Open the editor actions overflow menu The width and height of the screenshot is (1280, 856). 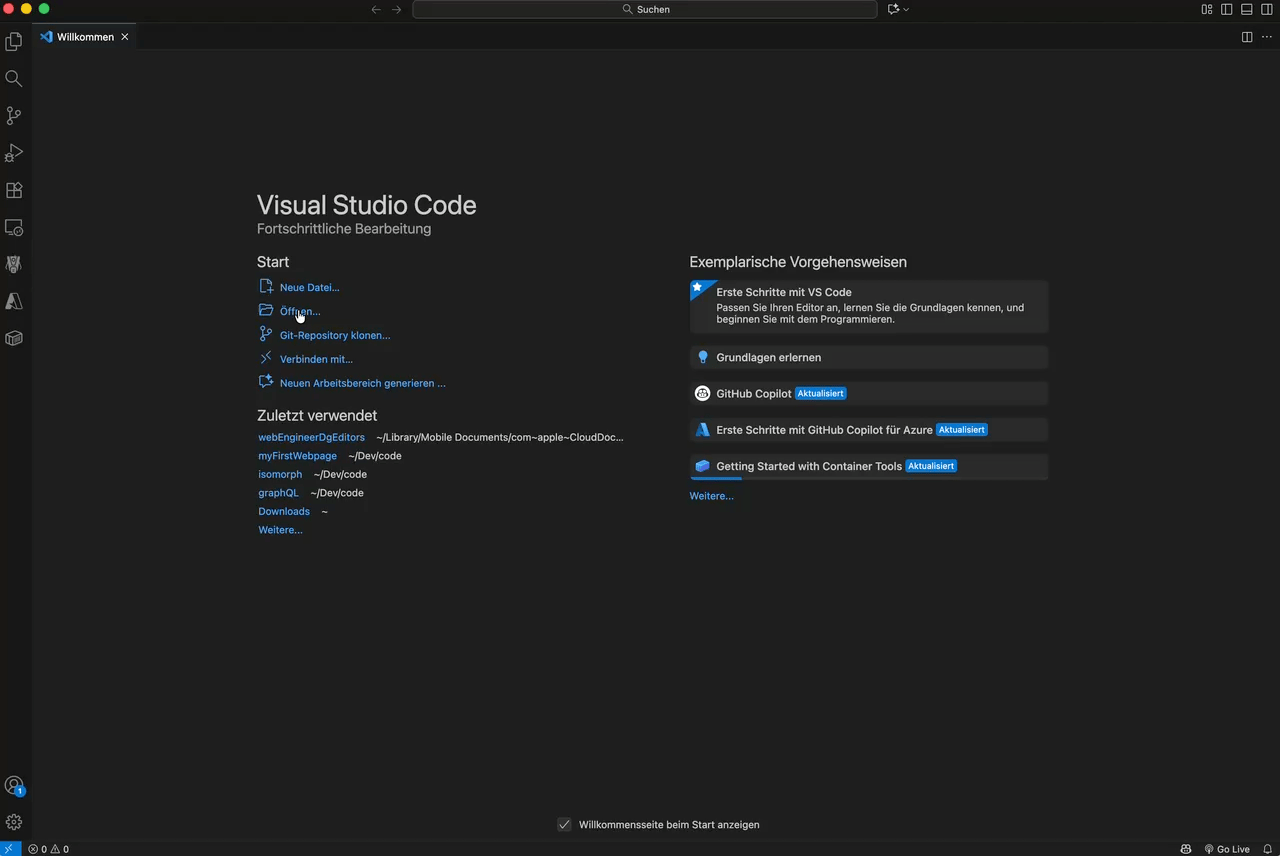1267,36
